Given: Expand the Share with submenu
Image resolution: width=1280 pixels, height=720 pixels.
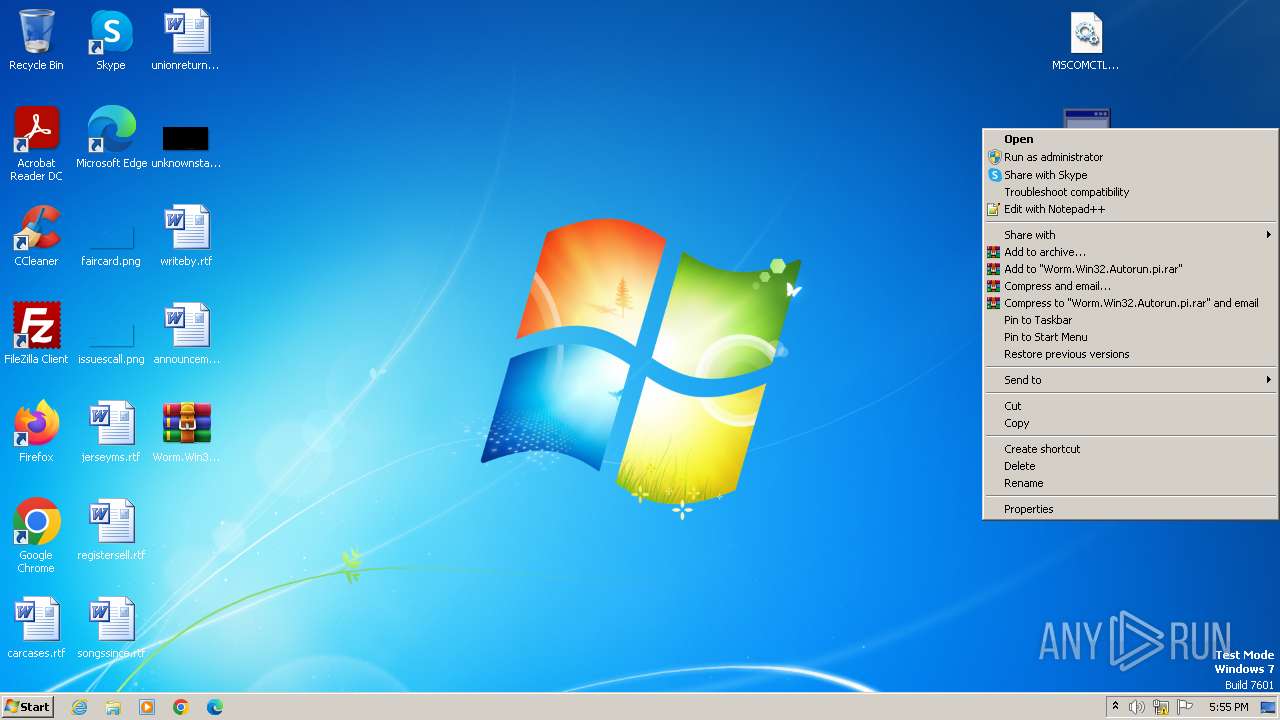Looking at the screenshot, I should tap(1130, 235).
